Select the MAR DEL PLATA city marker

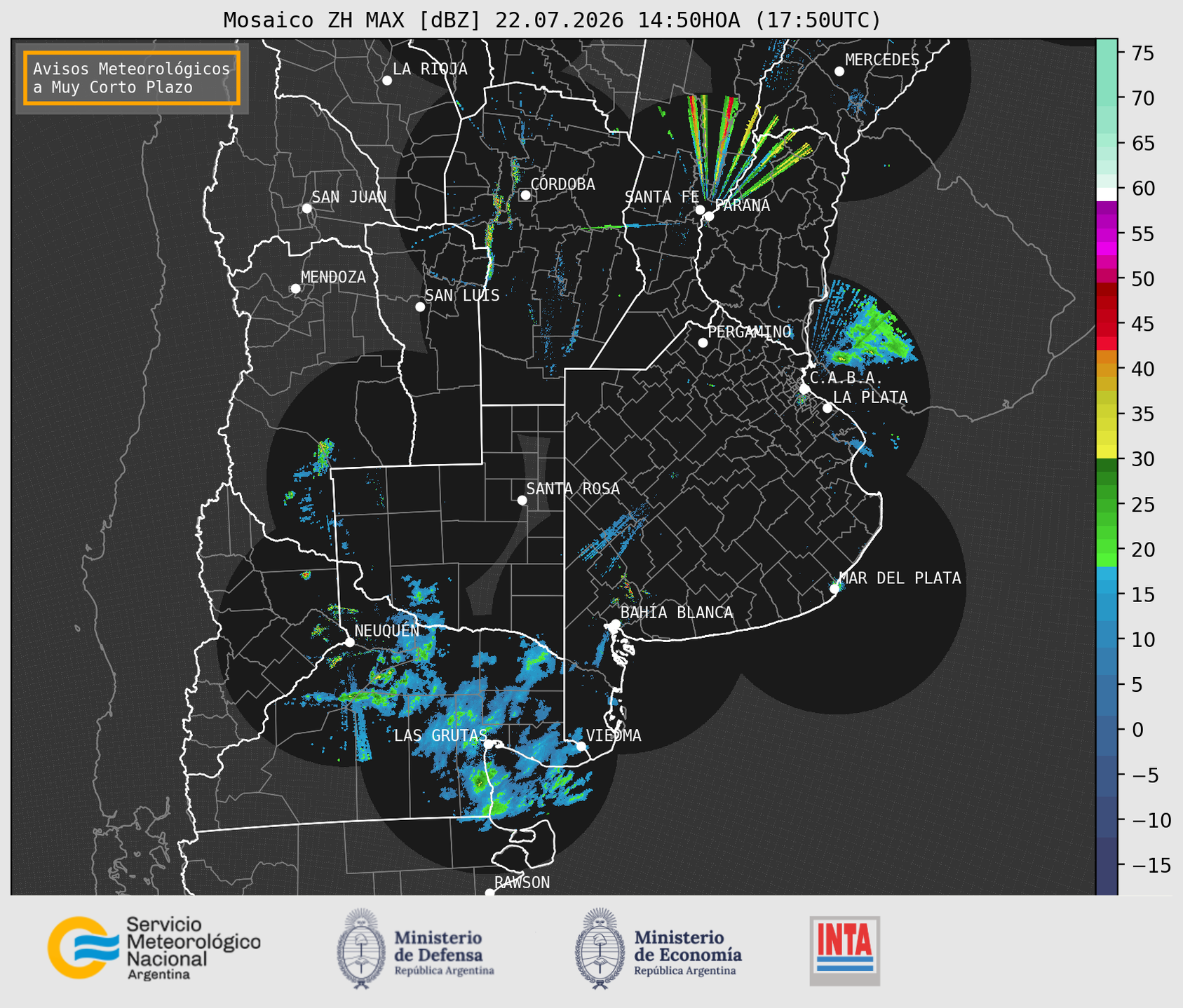(834, 589)
